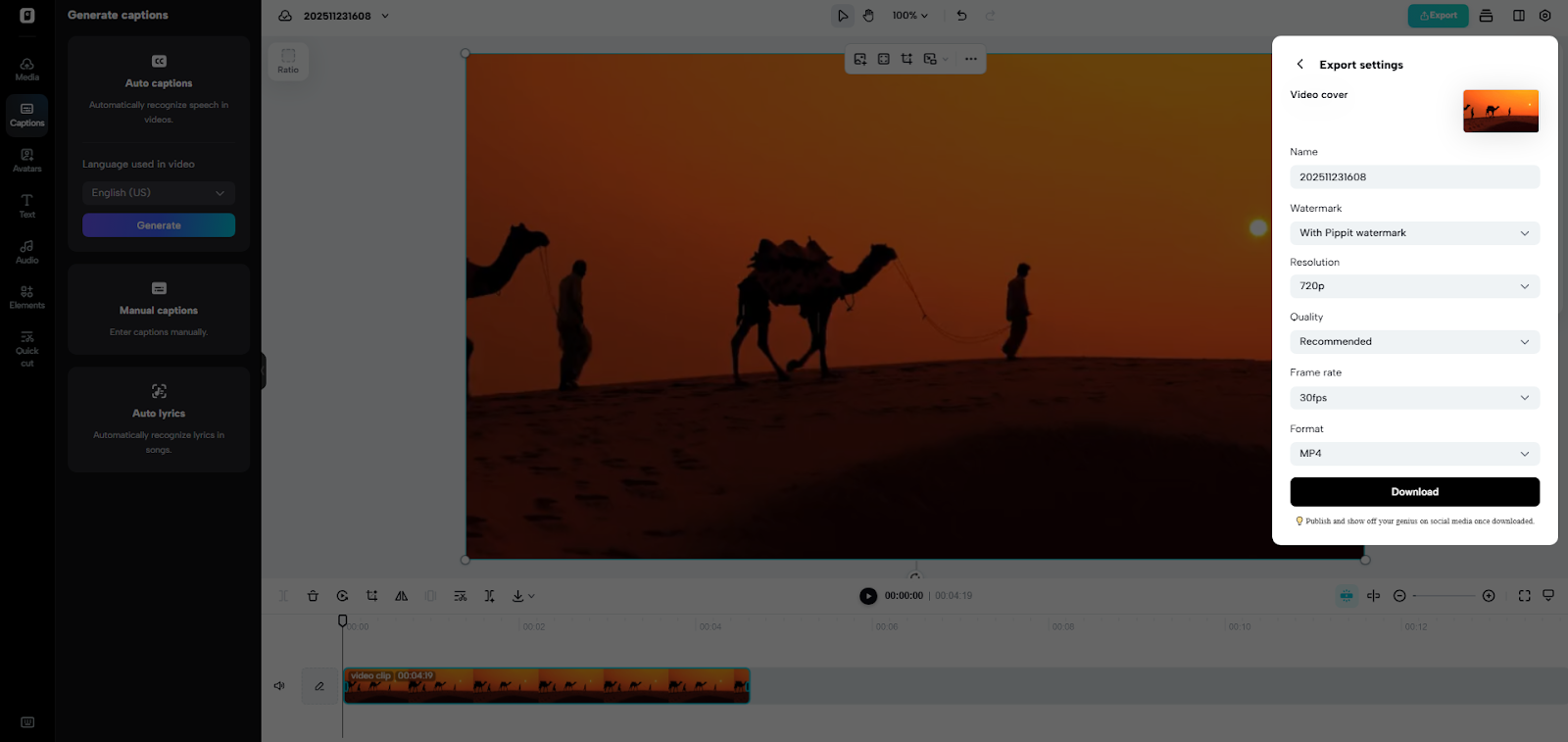Toggle the timeline snapping icon
Viewport: 1568px width, 742px height.
[1347, 596]
